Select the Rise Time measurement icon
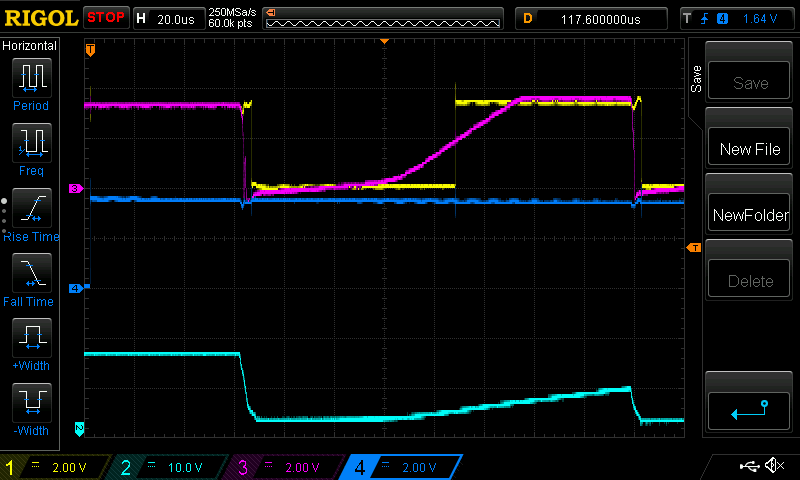Image resolution: width=800 pixels, height=480 pixels. pos(32,208)
